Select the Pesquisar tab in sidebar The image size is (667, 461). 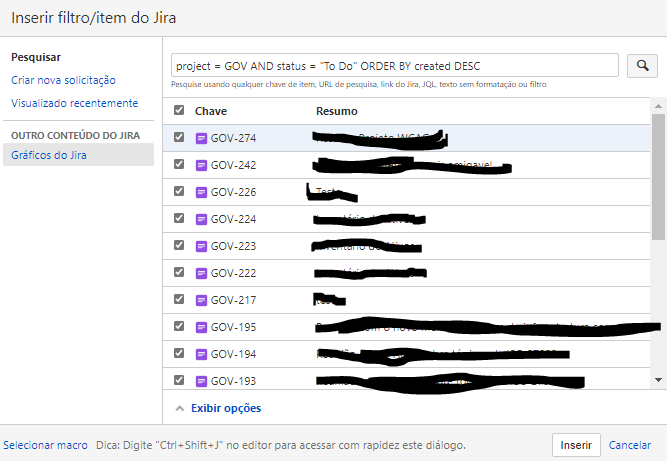(36, 57)
